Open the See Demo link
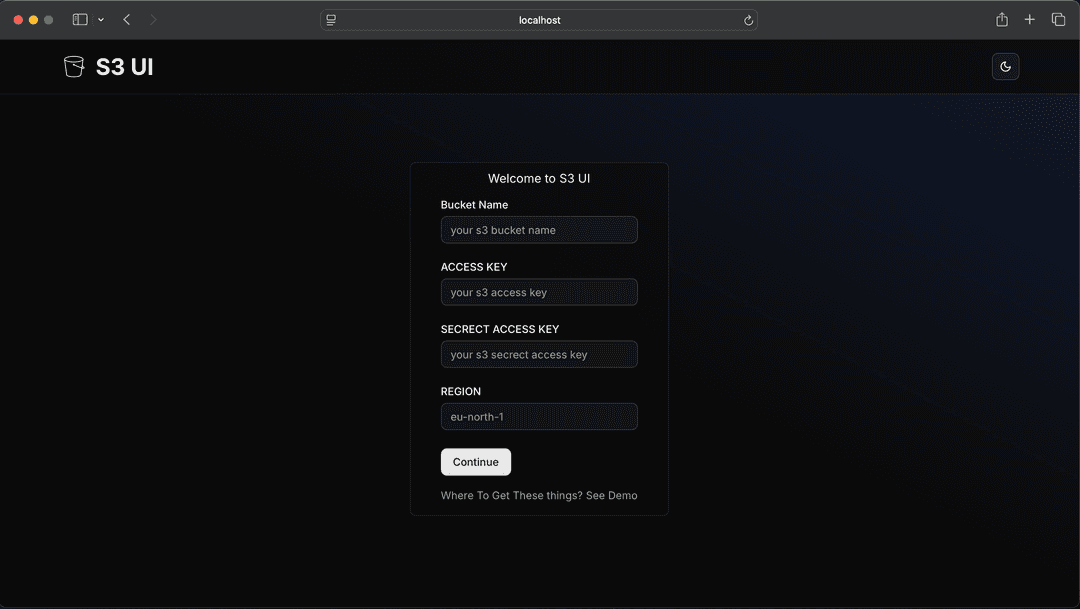The height and width of the screenshot is (609, 1080). click(x=611, y=495)
